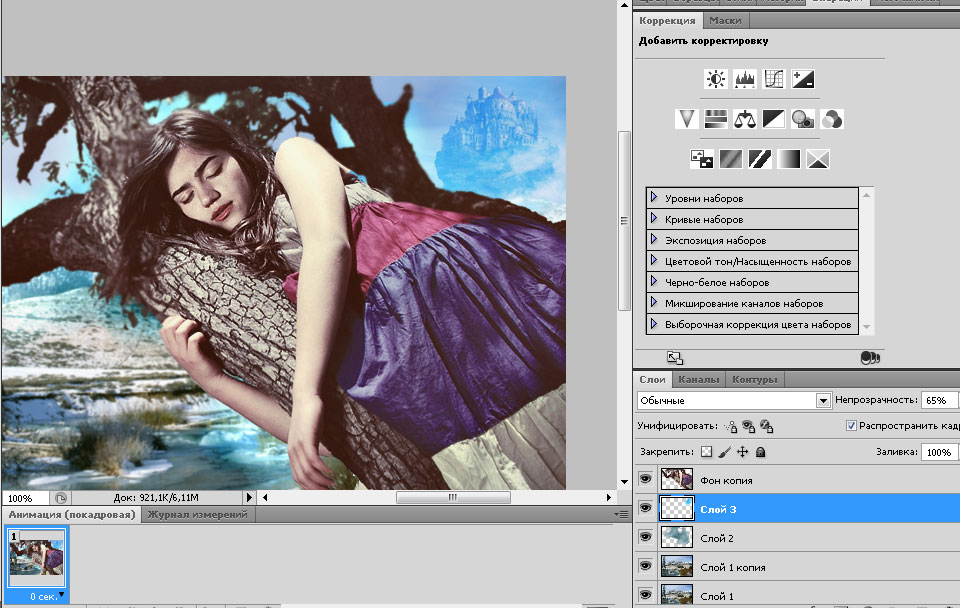Screen dimensions: 960x608
Task: Click the Заливка 100% fill field
Action: point(939,452)
